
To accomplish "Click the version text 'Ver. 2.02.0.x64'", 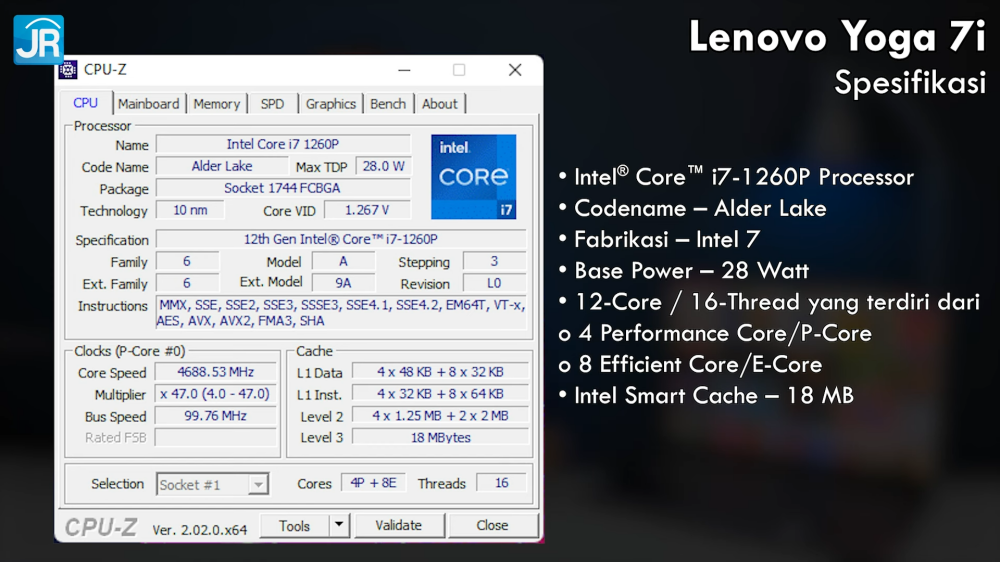I will pos(200,530).
